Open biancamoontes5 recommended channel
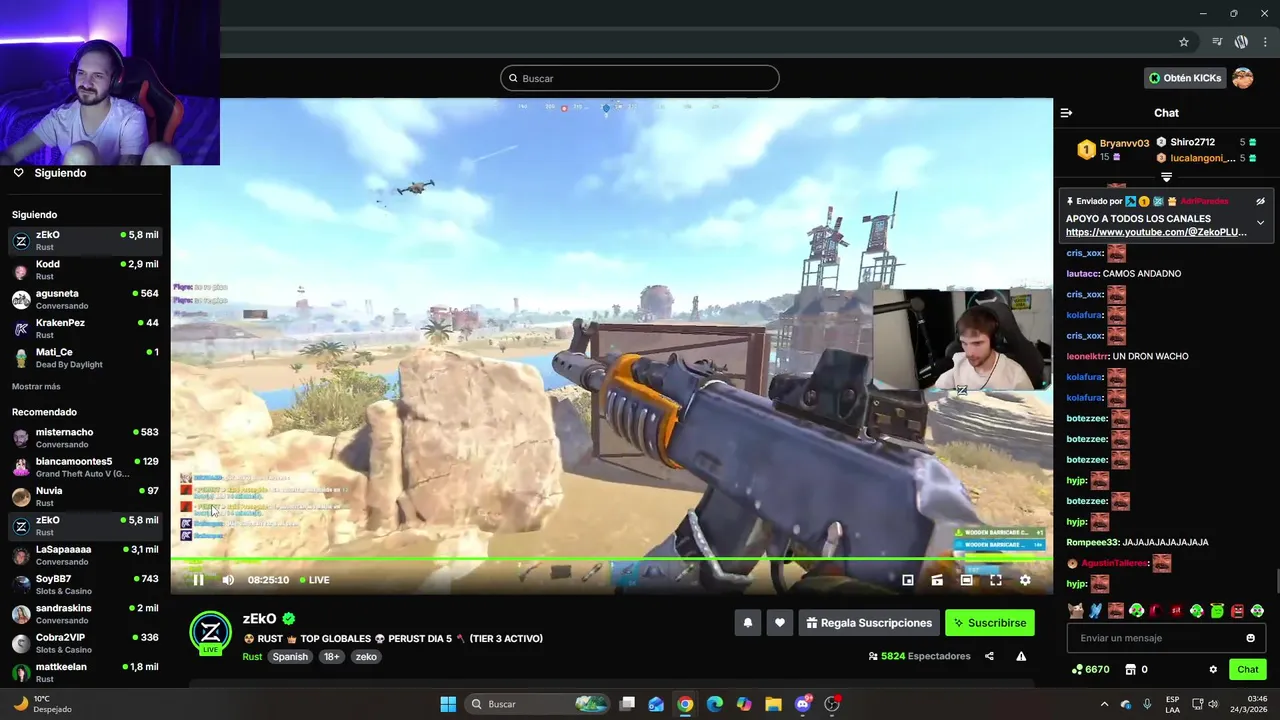Image resolution: width=1280 pixels, height=720 pixels. coord(85,467)
